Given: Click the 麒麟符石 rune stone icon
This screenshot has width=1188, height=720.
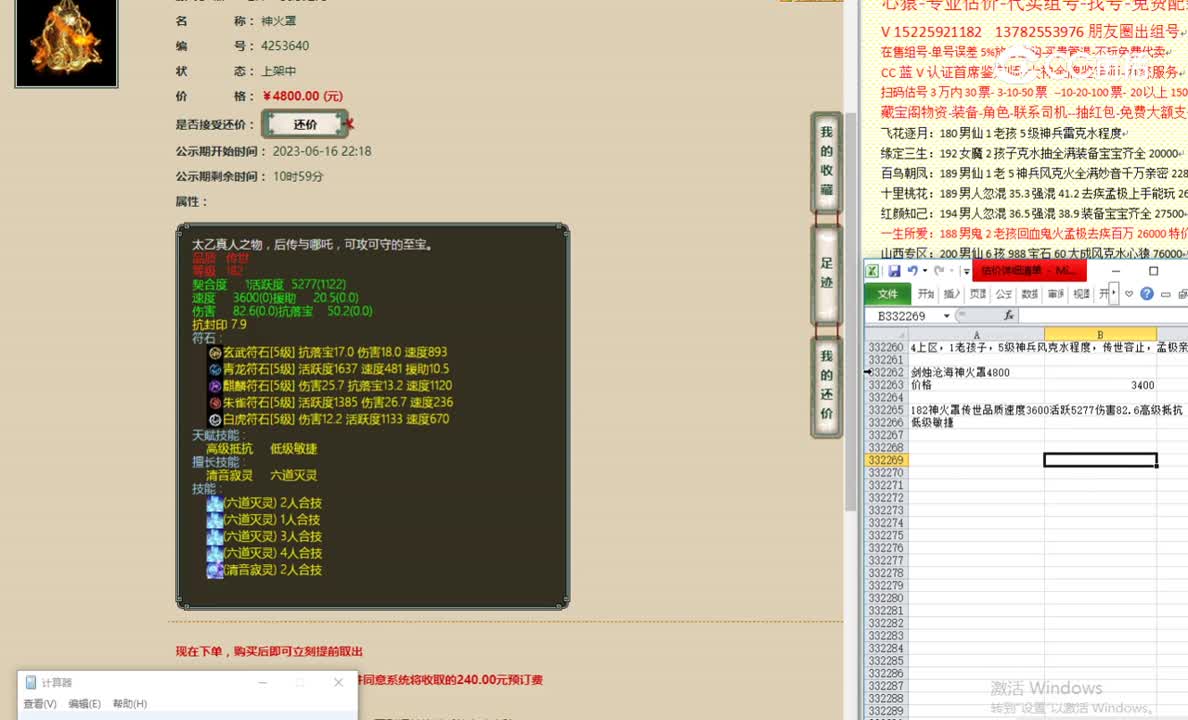Looking at the screenshot, I should point(217,386).
